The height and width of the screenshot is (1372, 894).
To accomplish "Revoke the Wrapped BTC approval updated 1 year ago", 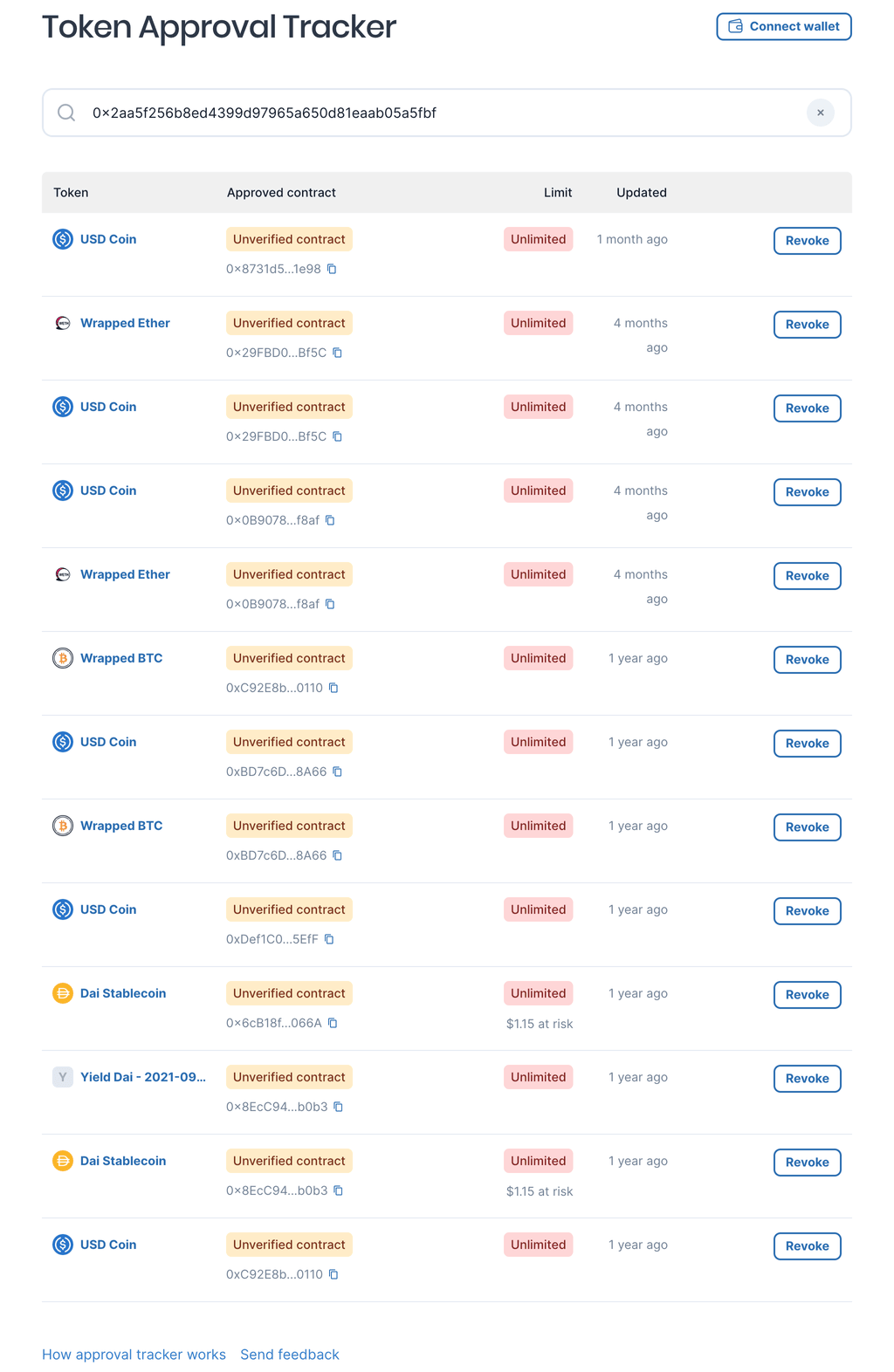I will [806, 659].
